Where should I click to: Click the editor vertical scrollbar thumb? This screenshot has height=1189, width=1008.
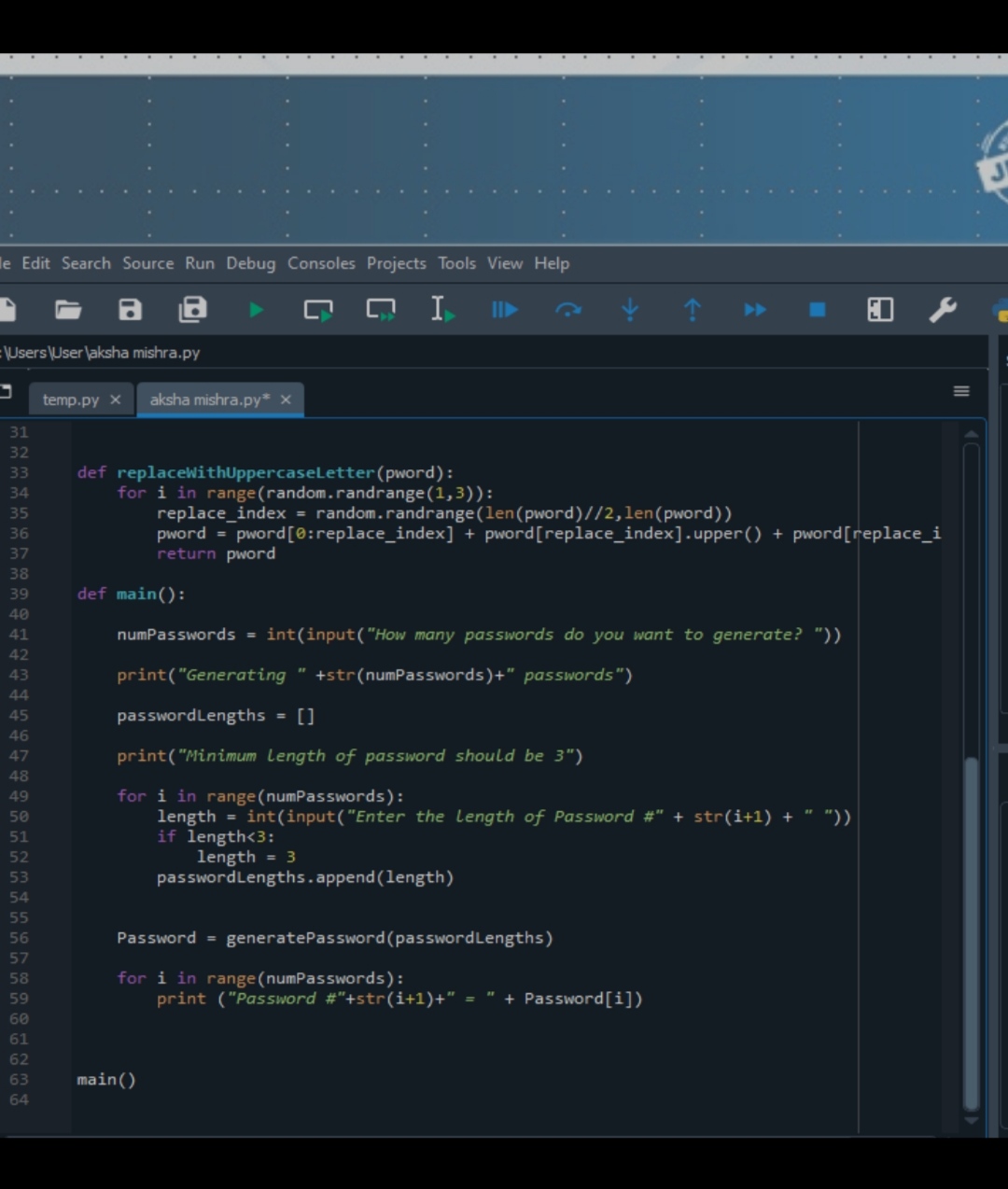tap(971, 933)
